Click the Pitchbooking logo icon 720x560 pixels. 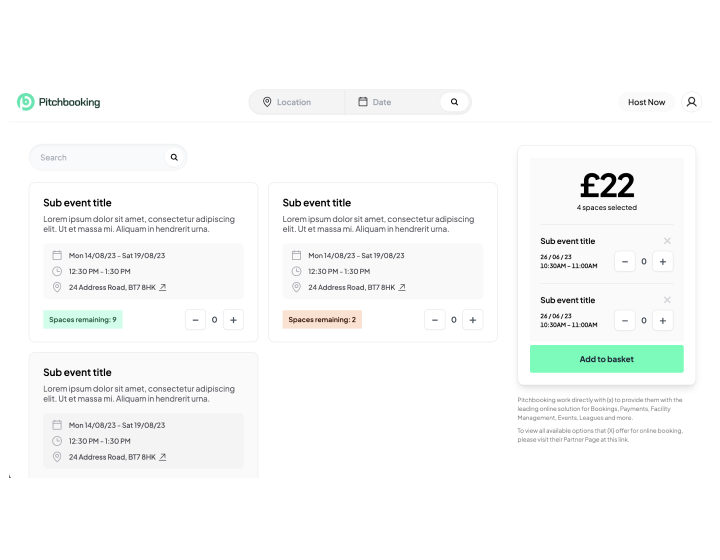click(x=26, y=102)
